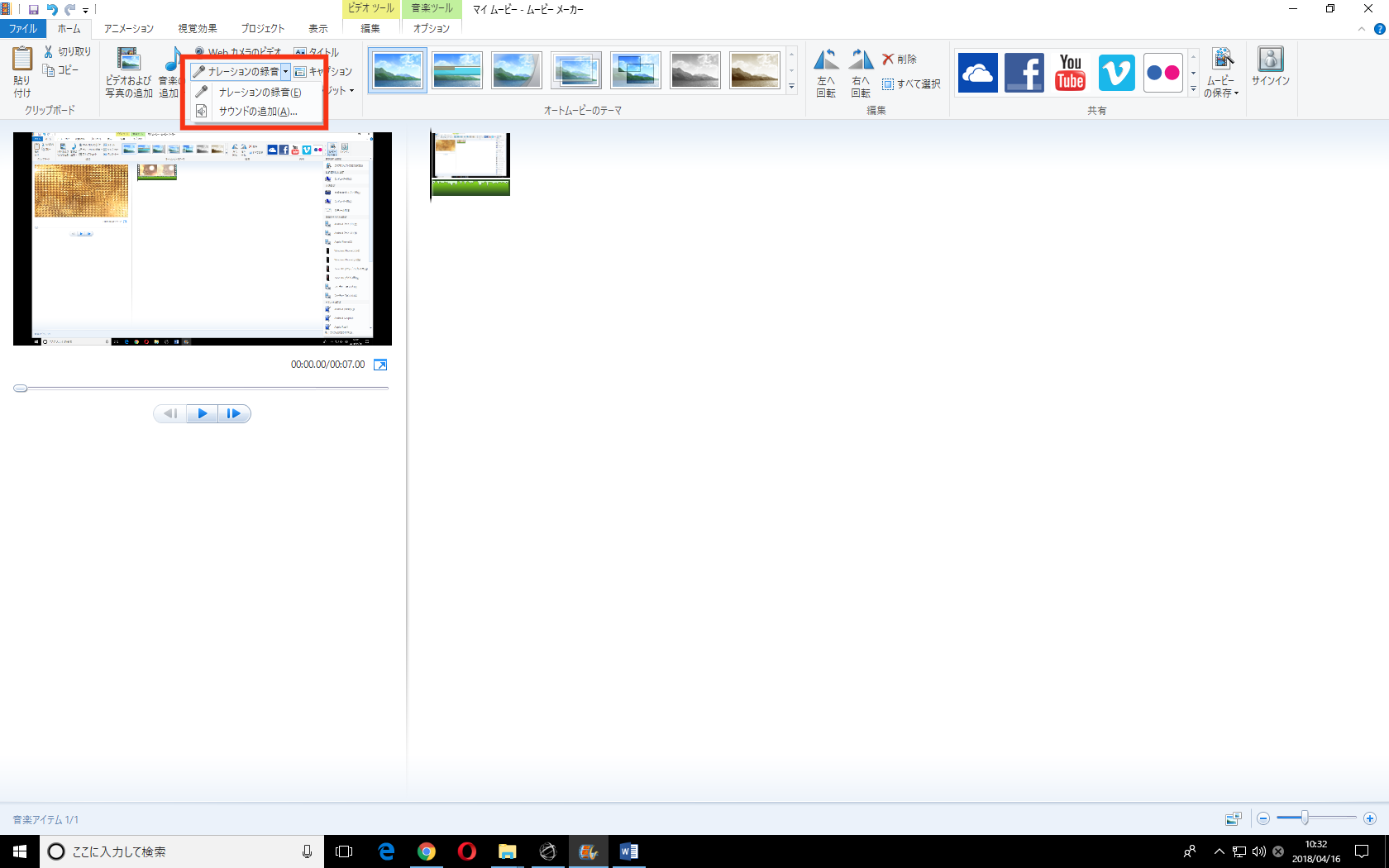1389x868 pixels.
Task: Choose サウンドの追加(A)... from the menu
Action: 257,112
